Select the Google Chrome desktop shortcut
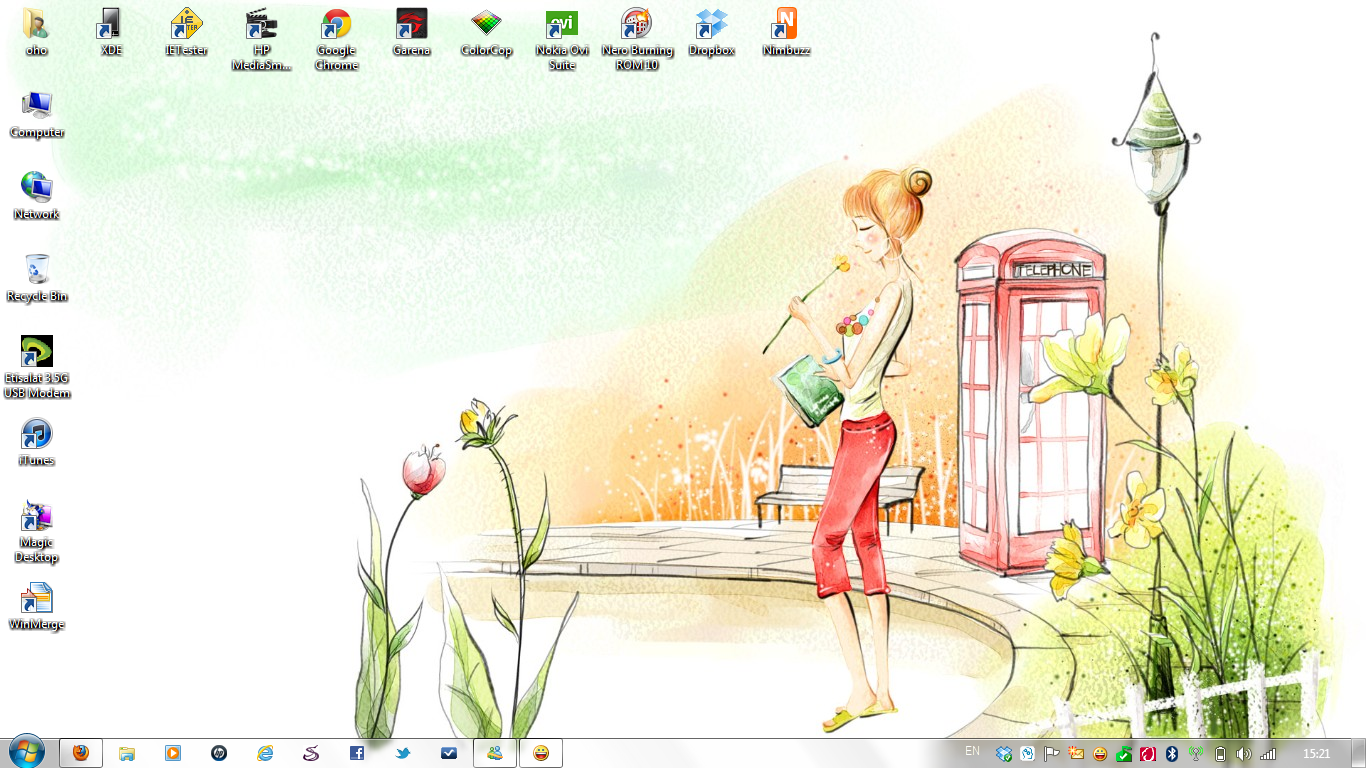Screen dimensions: 1366x768 [336, 26]
